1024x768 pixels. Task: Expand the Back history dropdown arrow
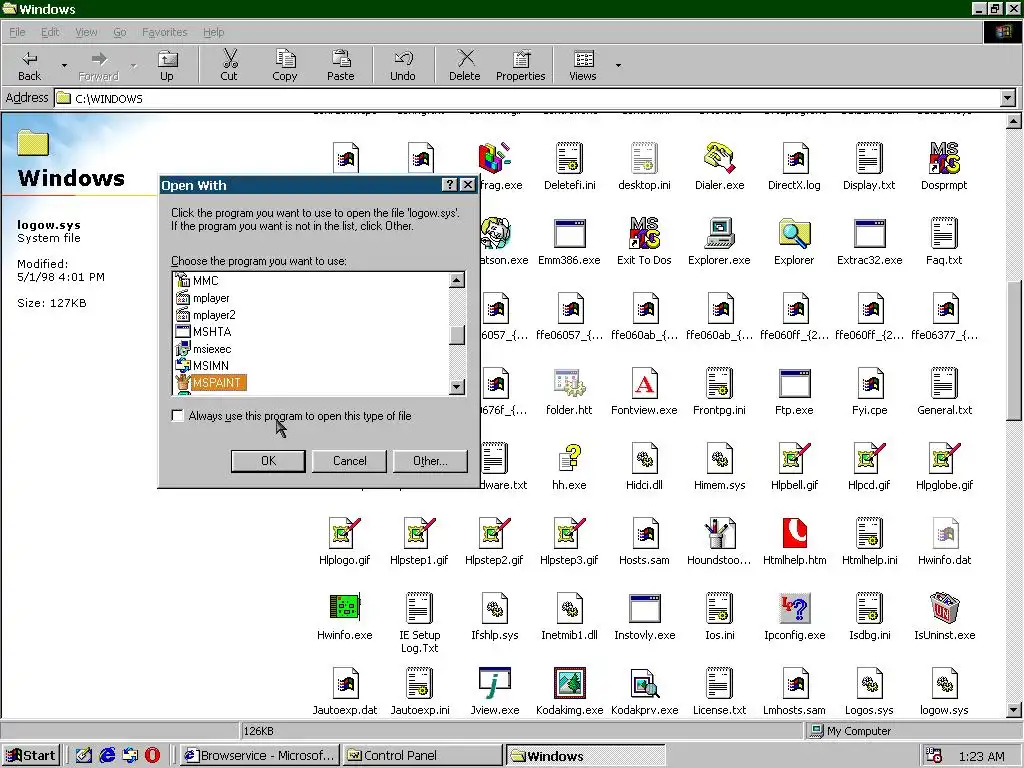[64, 65]
